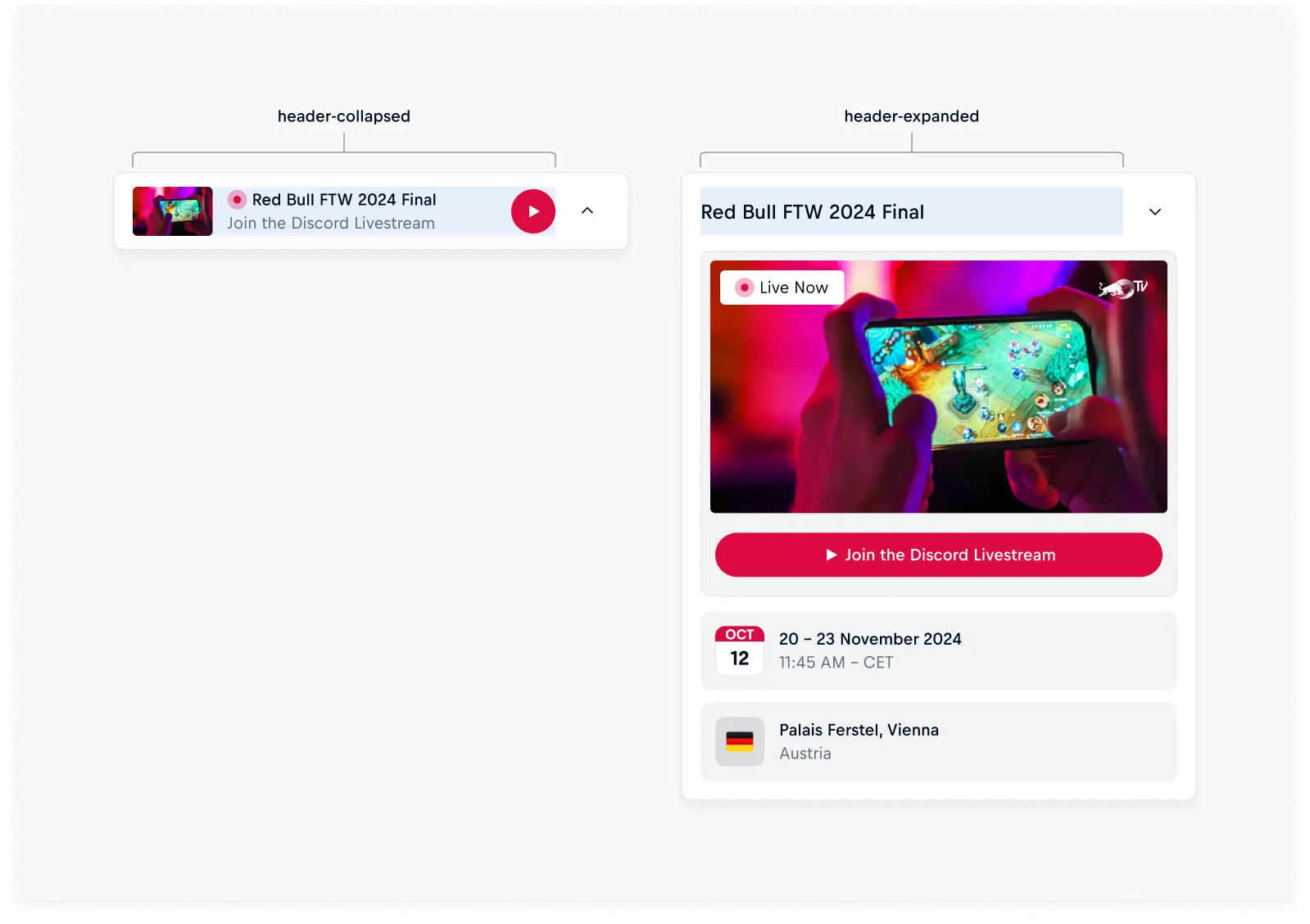The width and height of the screenshot is (1310, 924).
Task: Click the time text '11:45 AM – CET'
Action: coord(836,663)
